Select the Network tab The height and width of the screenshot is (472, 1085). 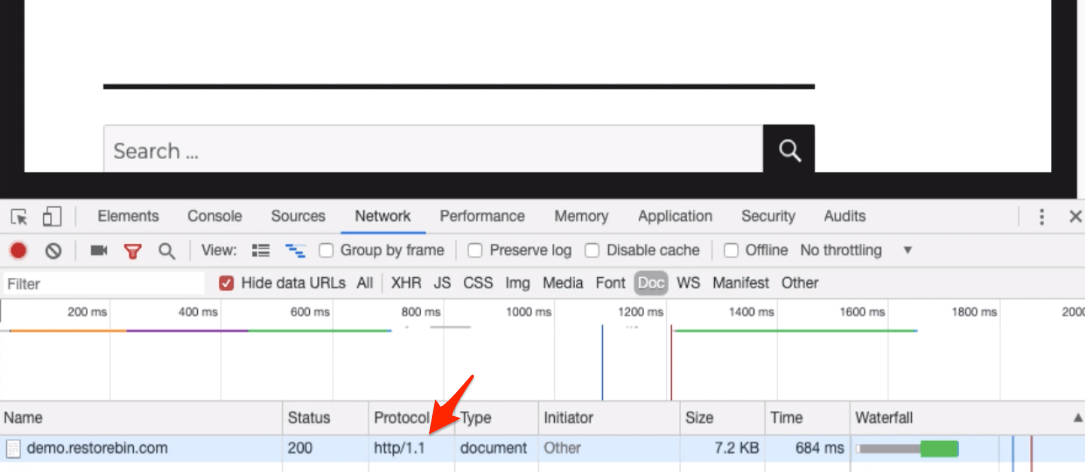point(383,217)
